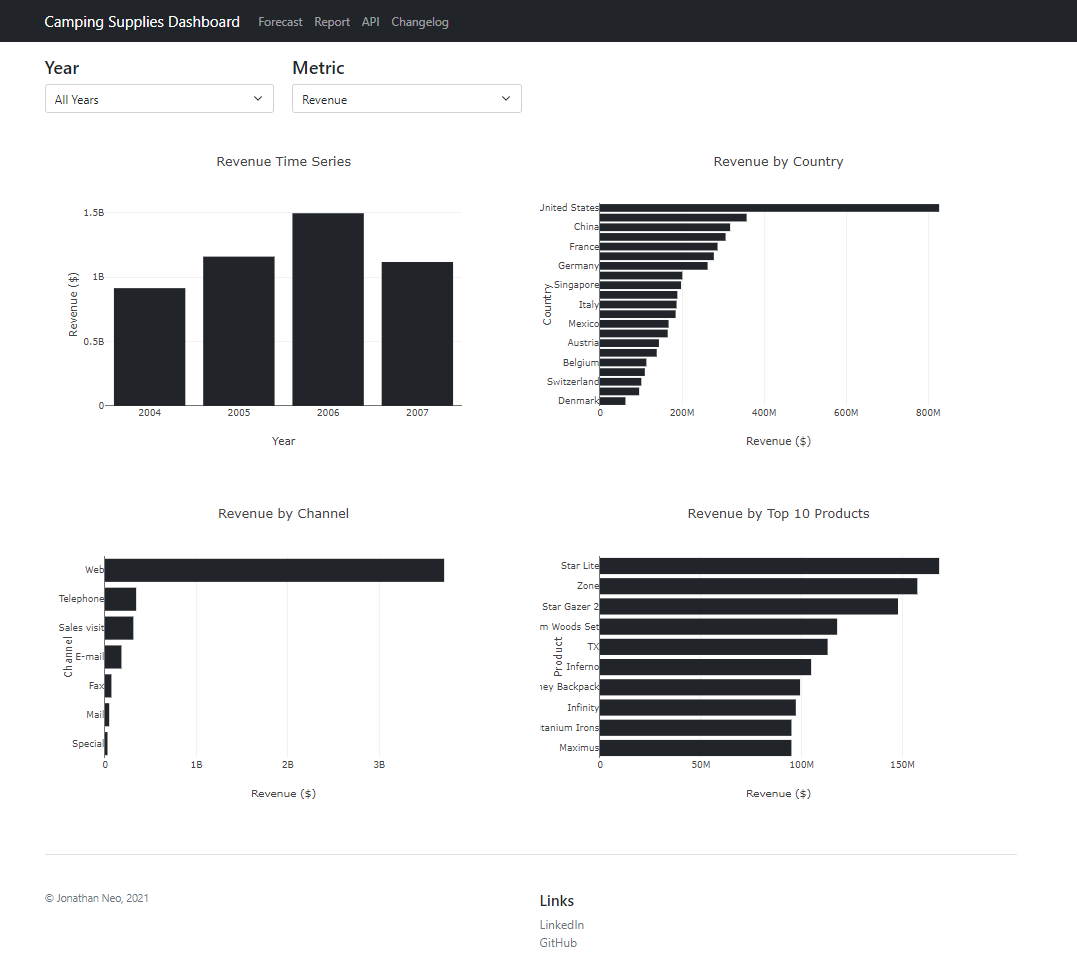Image resolution: width=1077 pixels, height=964 pixels.
Task: Select the 2006 bar in time series
Action: pyautogui.click(x=328, y=309)
